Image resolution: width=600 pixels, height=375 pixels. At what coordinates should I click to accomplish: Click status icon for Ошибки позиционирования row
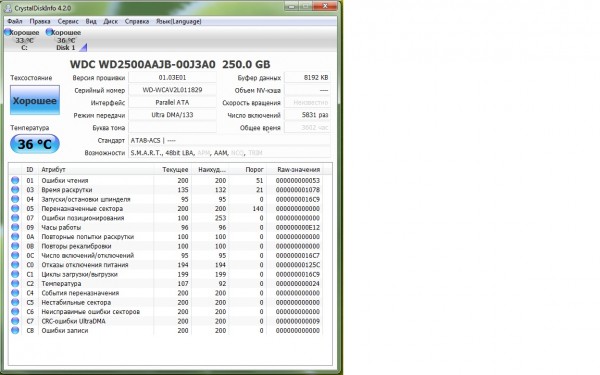click(x=15, y=218)
